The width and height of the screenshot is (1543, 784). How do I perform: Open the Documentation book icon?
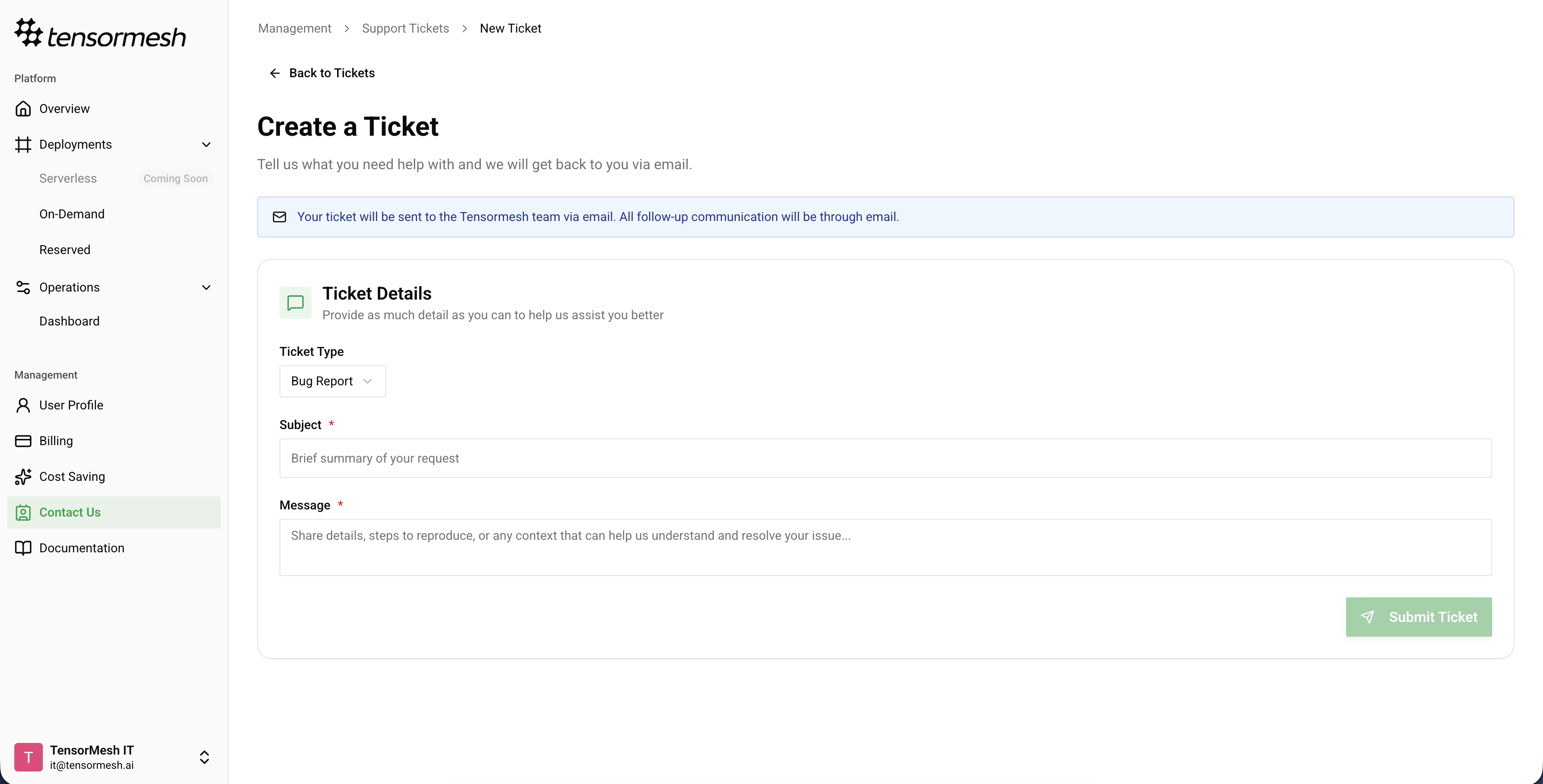coord(23,548)
